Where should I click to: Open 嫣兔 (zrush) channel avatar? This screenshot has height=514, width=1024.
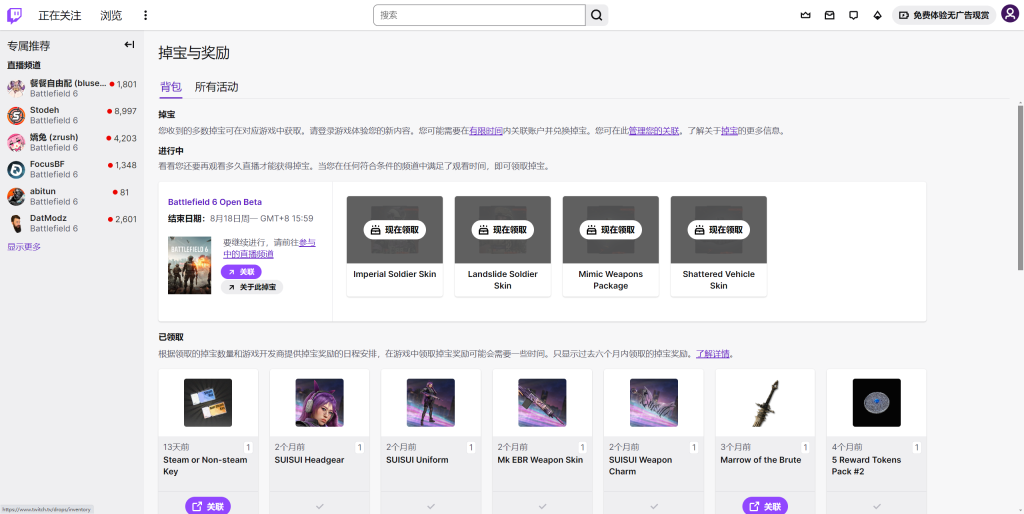point(16,142)
